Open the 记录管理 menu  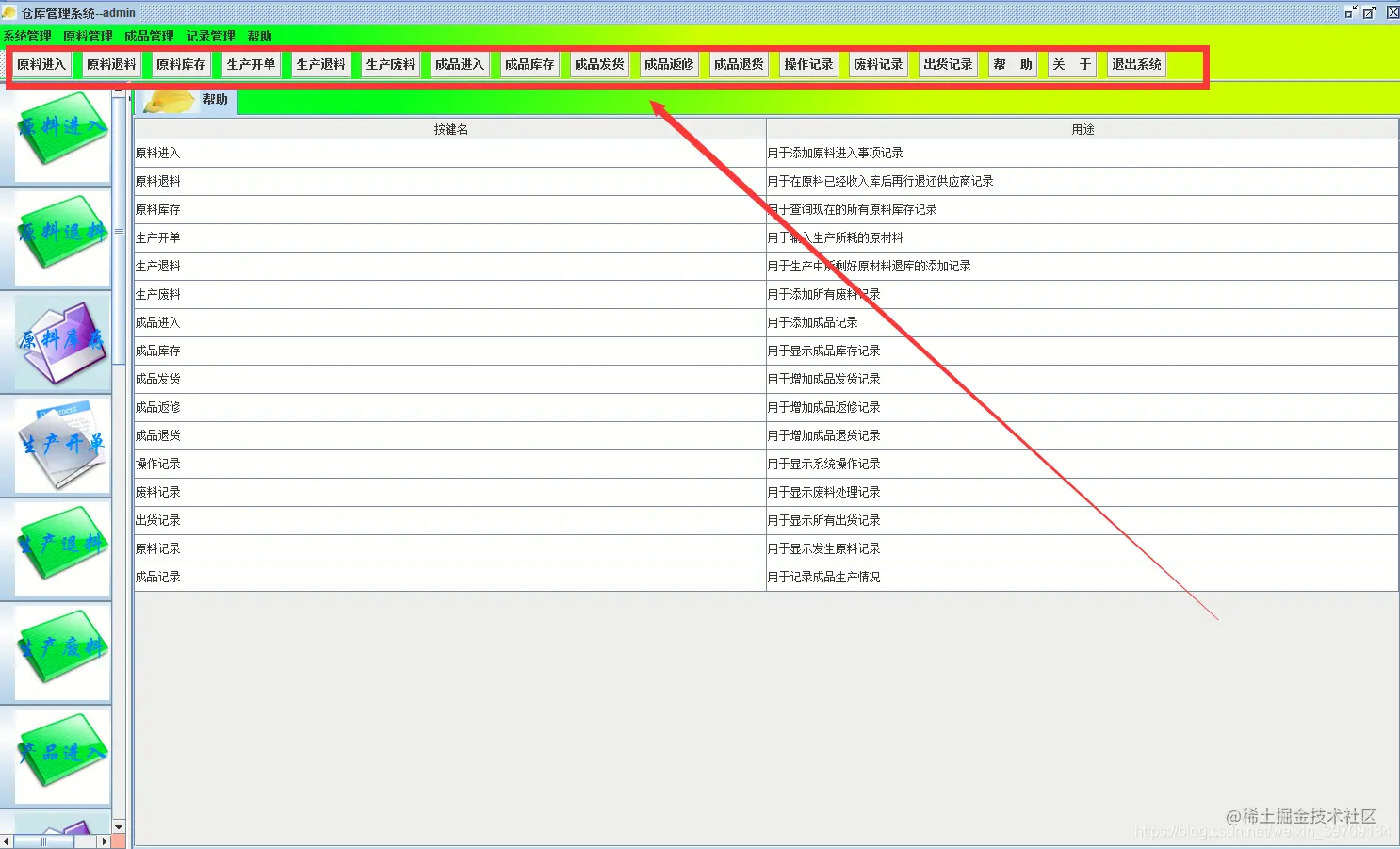[210, 36]
